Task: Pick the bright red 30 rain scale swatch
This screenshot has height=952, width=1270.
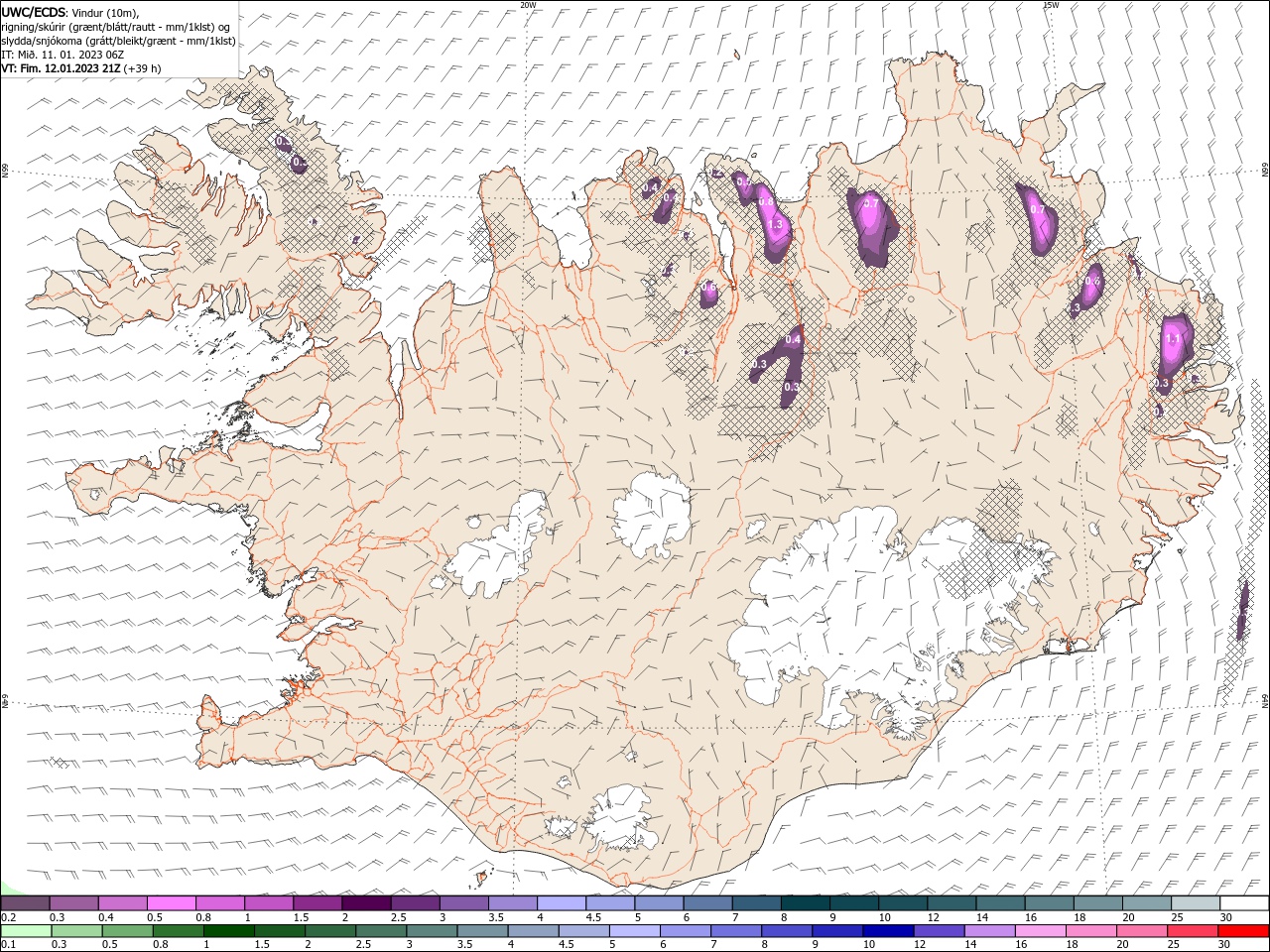Action: pos(1244,931)
